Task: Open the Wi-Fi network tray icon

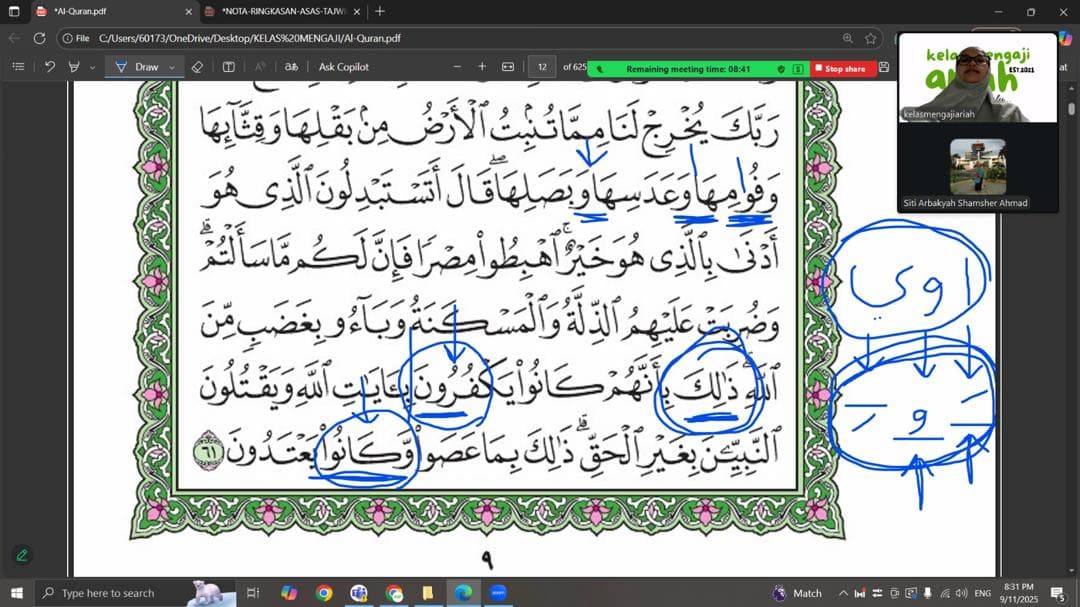Action: pos(945,593)
